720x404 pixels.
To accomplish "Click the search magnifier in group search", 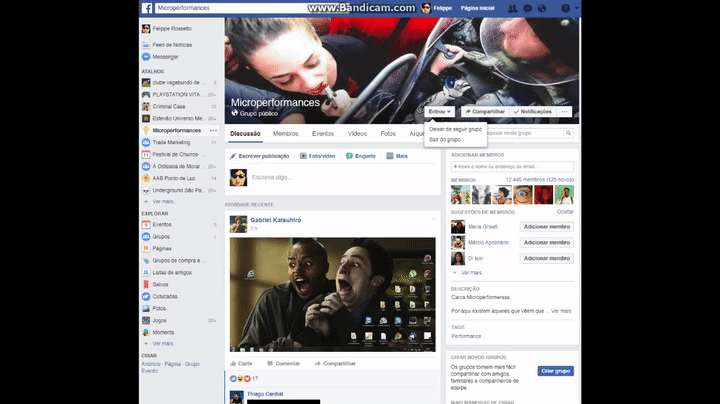I will tap(569, 132).
